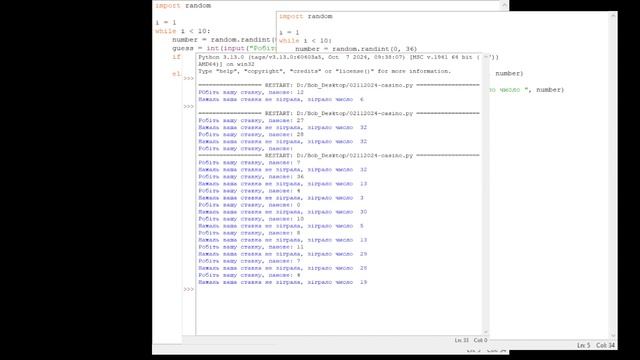Image resolution: width=640 pixels, height=360 pixels.
Task: Click the 'guess = int(input(' line in the left editor
Action: coord(224,48)
